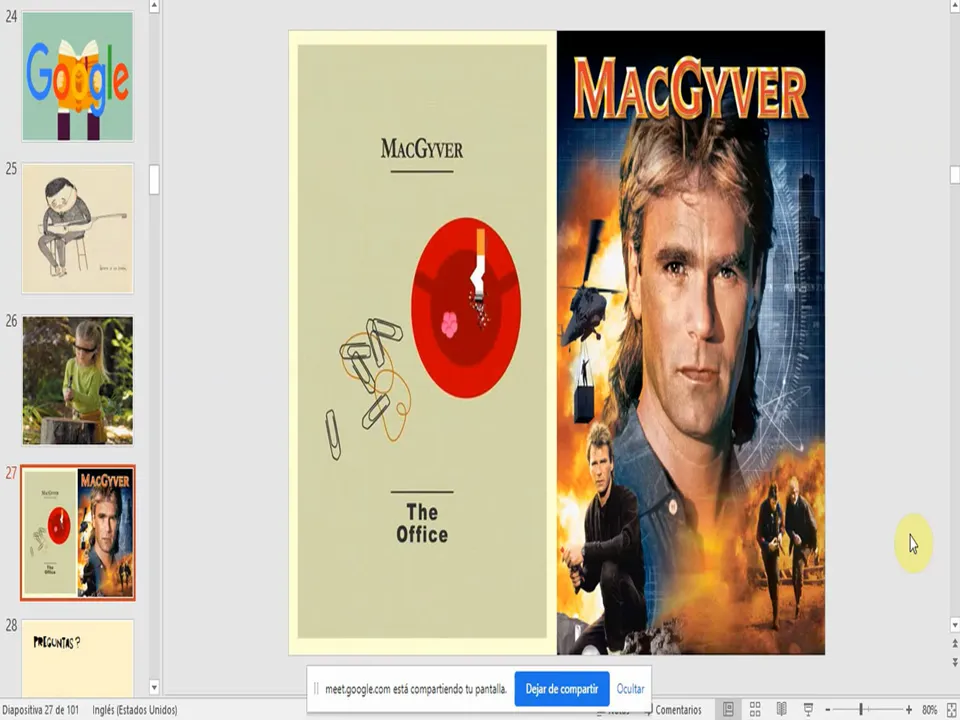This screenshot has width=960, height=720.
Task: Click the minimalist MacGyver Office poster image
Action: [422, 343]
